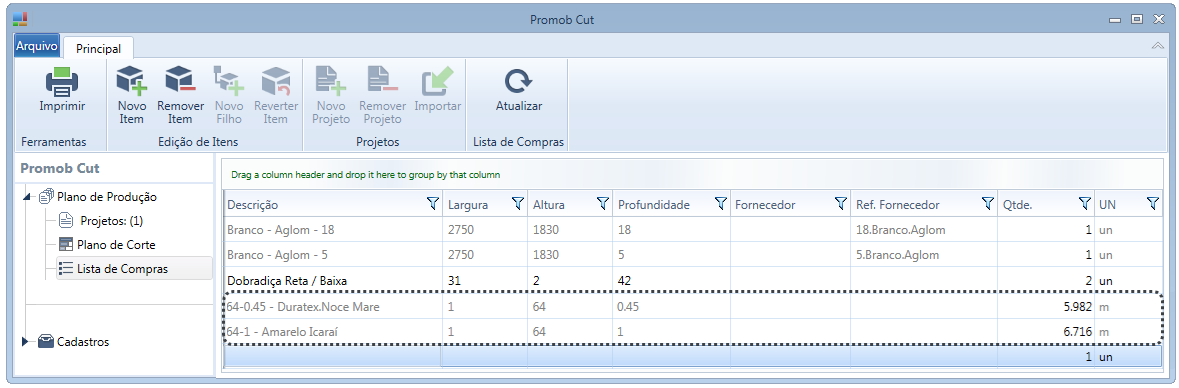
Task: Open filter on Qtde. column
Action: pyautogui.click(x=1084, y=203)
